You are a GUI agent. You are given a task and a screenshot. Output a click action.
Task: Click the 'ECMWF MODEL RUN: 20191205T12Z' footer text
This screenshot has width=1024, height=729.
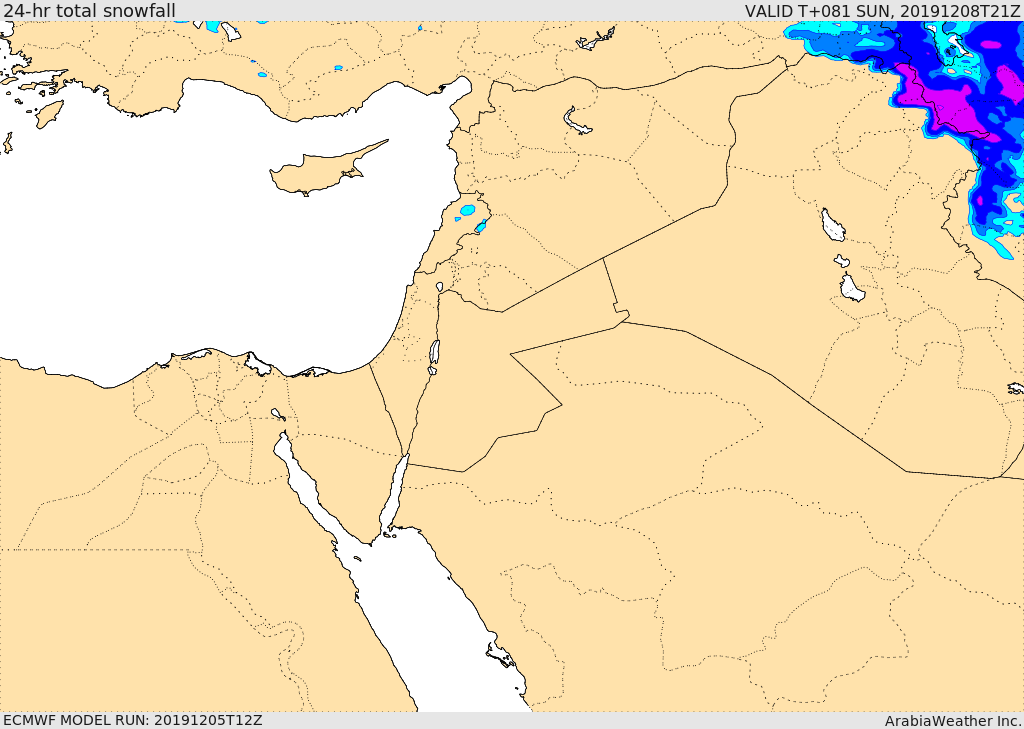(x=132, y=720)
